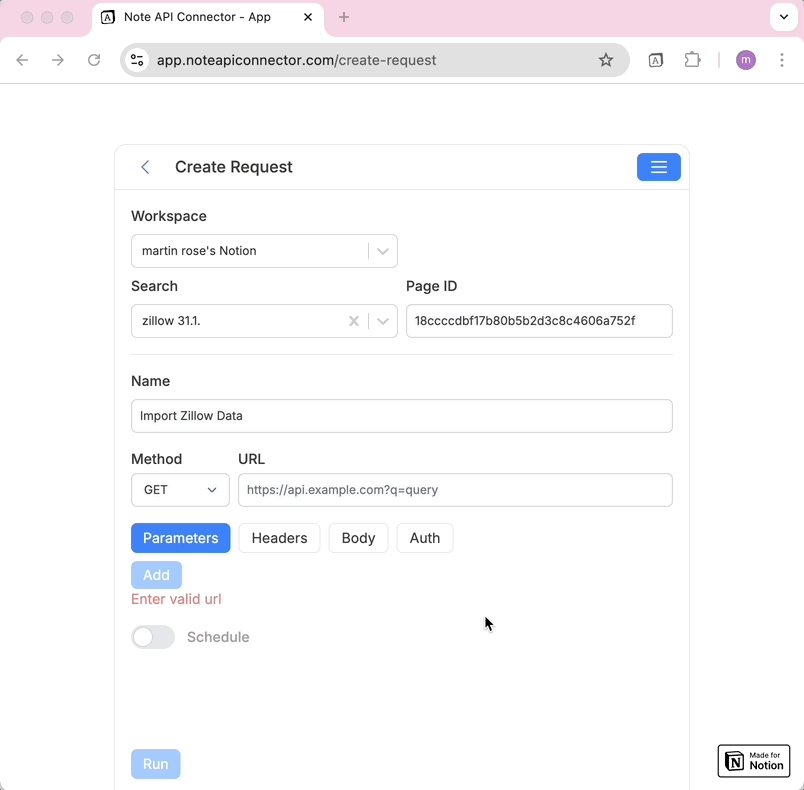Click the back arrow beside Create Request
The width and height of the screenshot is (804, 790).
[145, 167]
